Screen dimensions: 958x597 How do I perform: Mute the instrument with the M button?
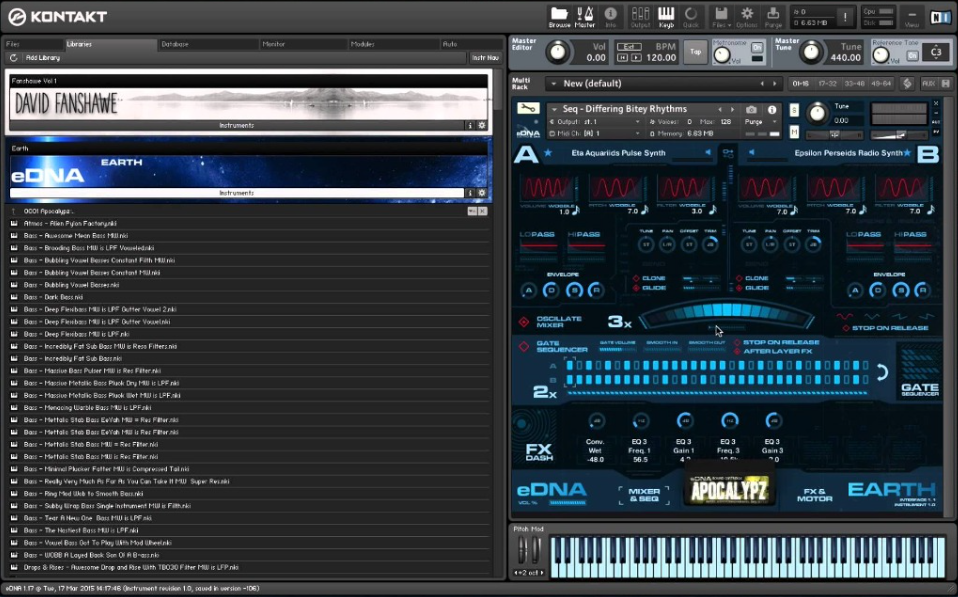point(794,131)
